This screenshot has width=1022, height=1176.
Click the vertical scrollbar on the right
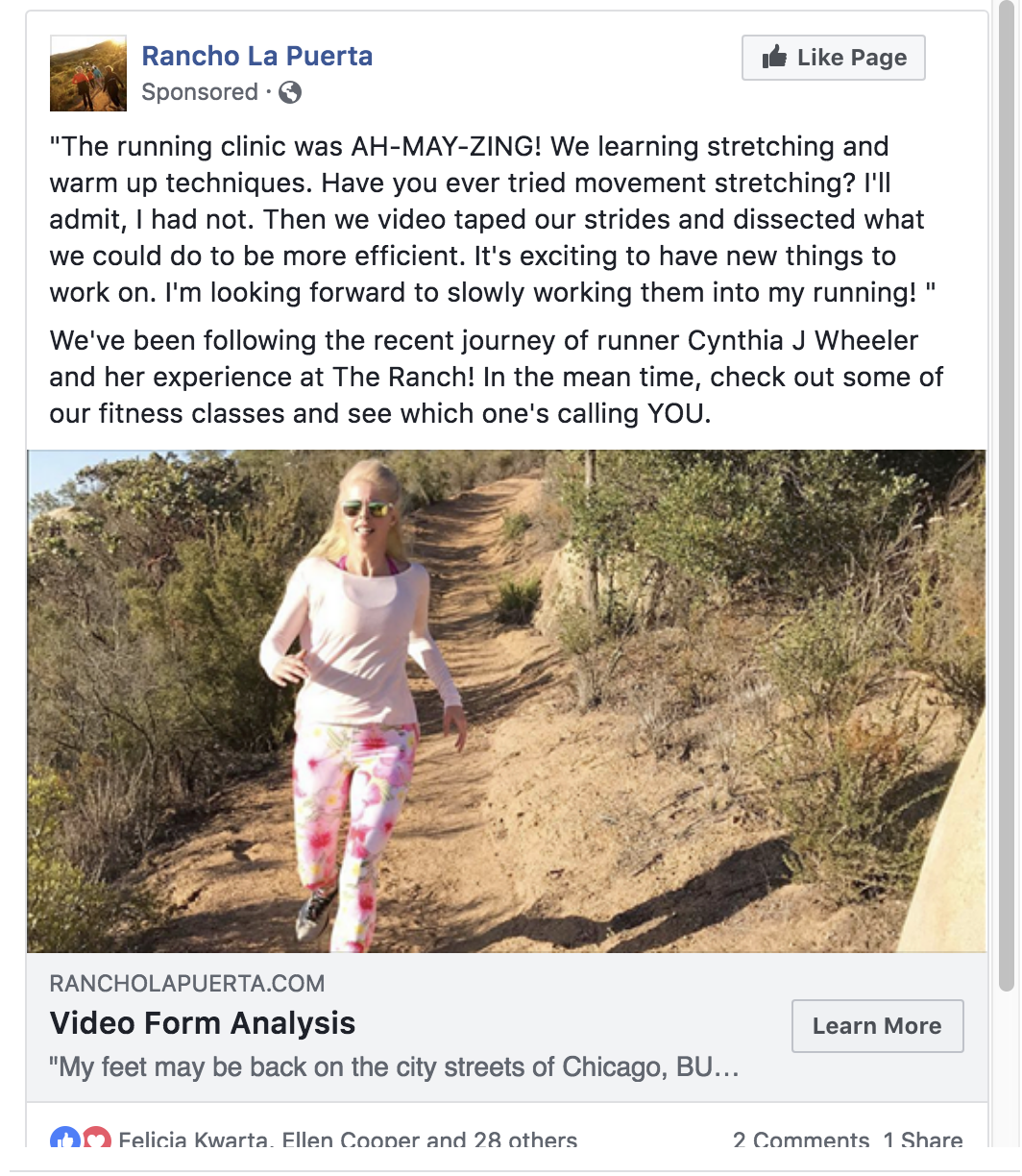[x=1006, y=500]
